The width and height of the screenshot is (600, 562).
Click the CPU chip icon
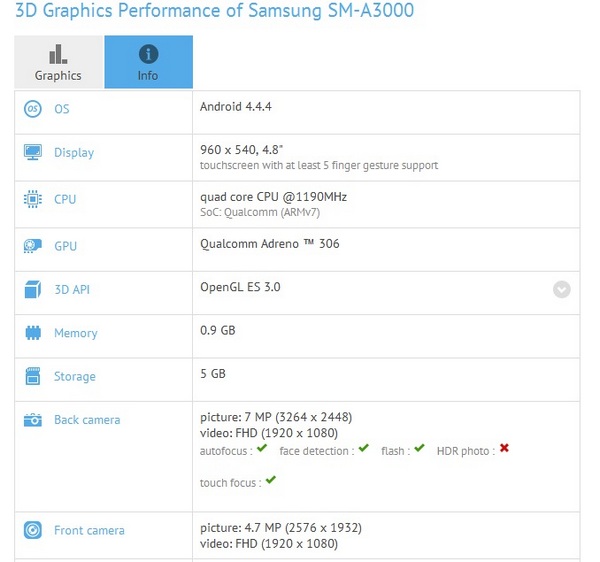pos(33,199)
